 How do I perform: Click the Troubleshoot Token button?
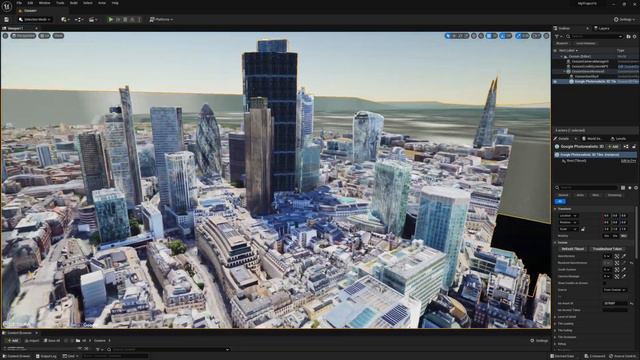click(607, 249)
